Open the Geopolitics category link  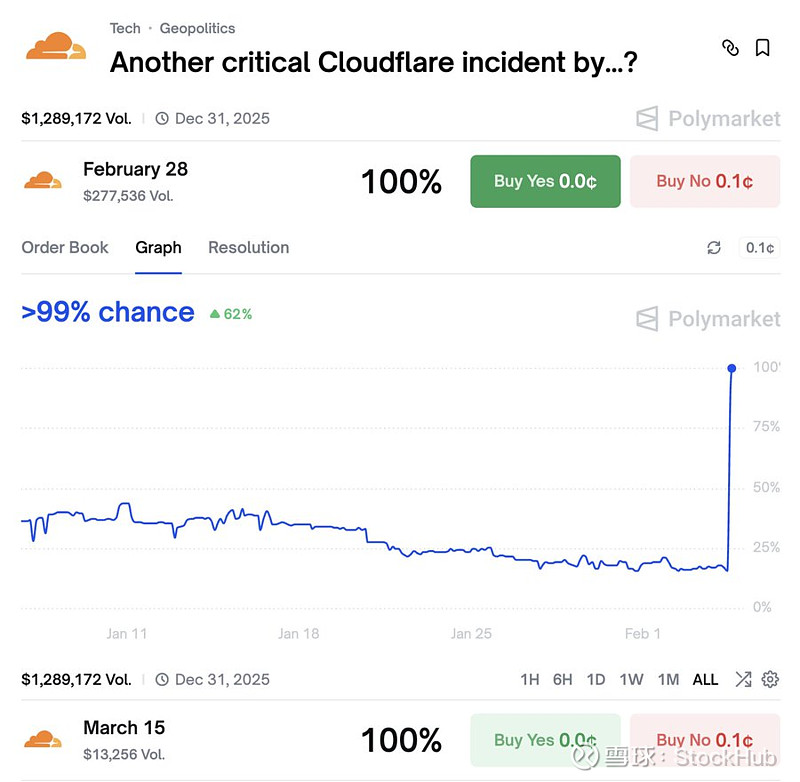[197, 28]
